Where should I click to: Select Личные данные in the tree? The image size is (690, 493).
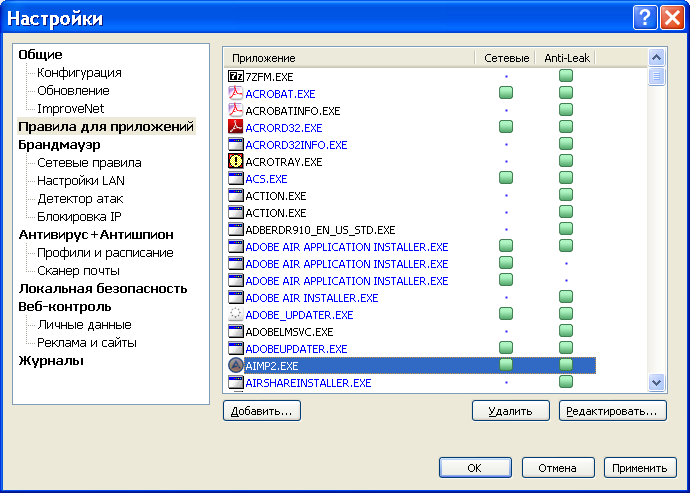84,325
